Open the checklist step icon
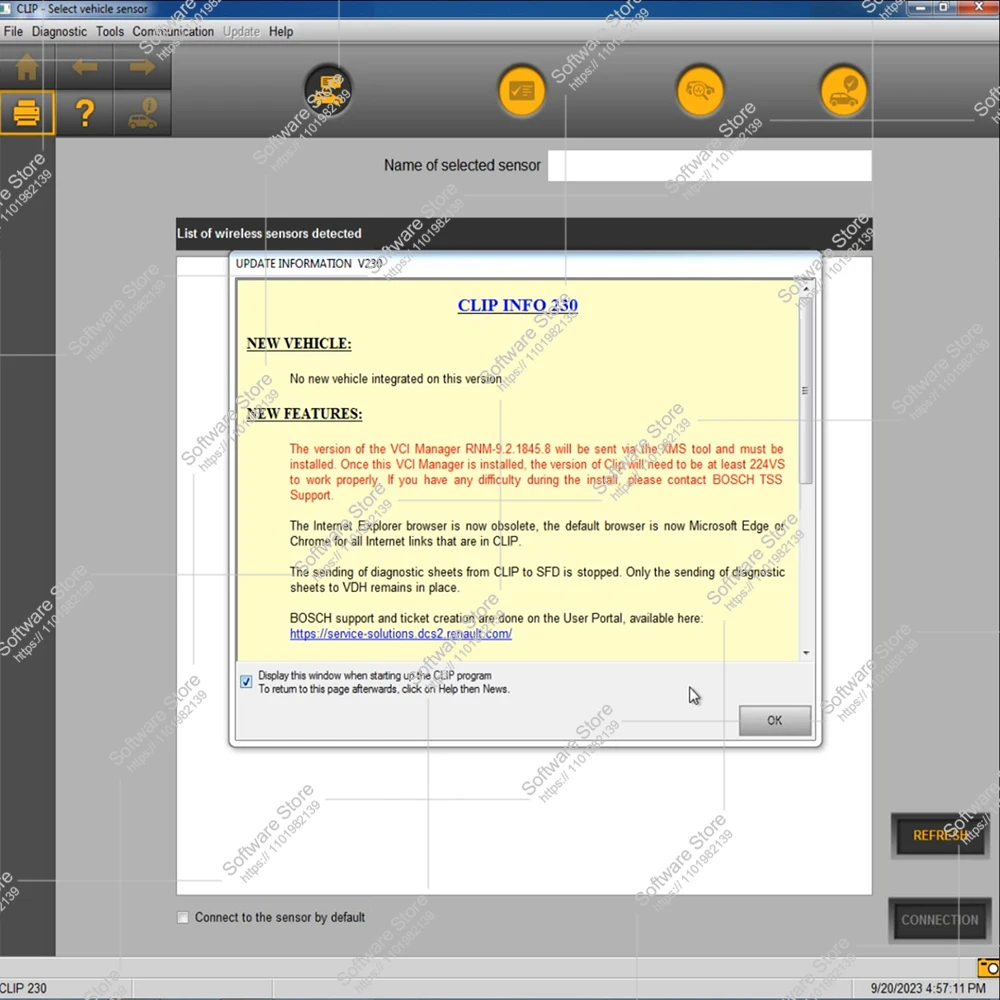The width and height of the screenshot is (1000, 1000). pyautogui.click(x=521, y=91)
